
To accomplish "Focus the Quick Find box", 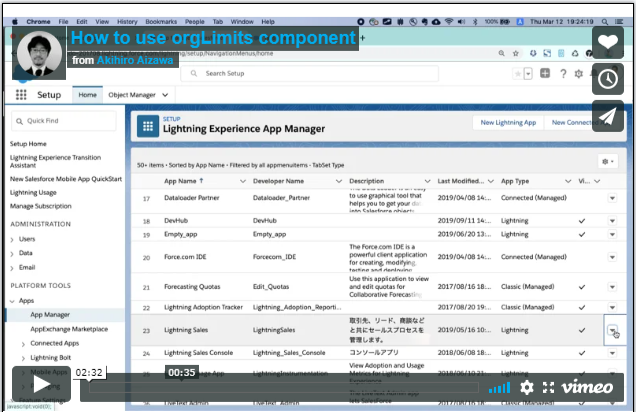I will (x=64, y=121).
